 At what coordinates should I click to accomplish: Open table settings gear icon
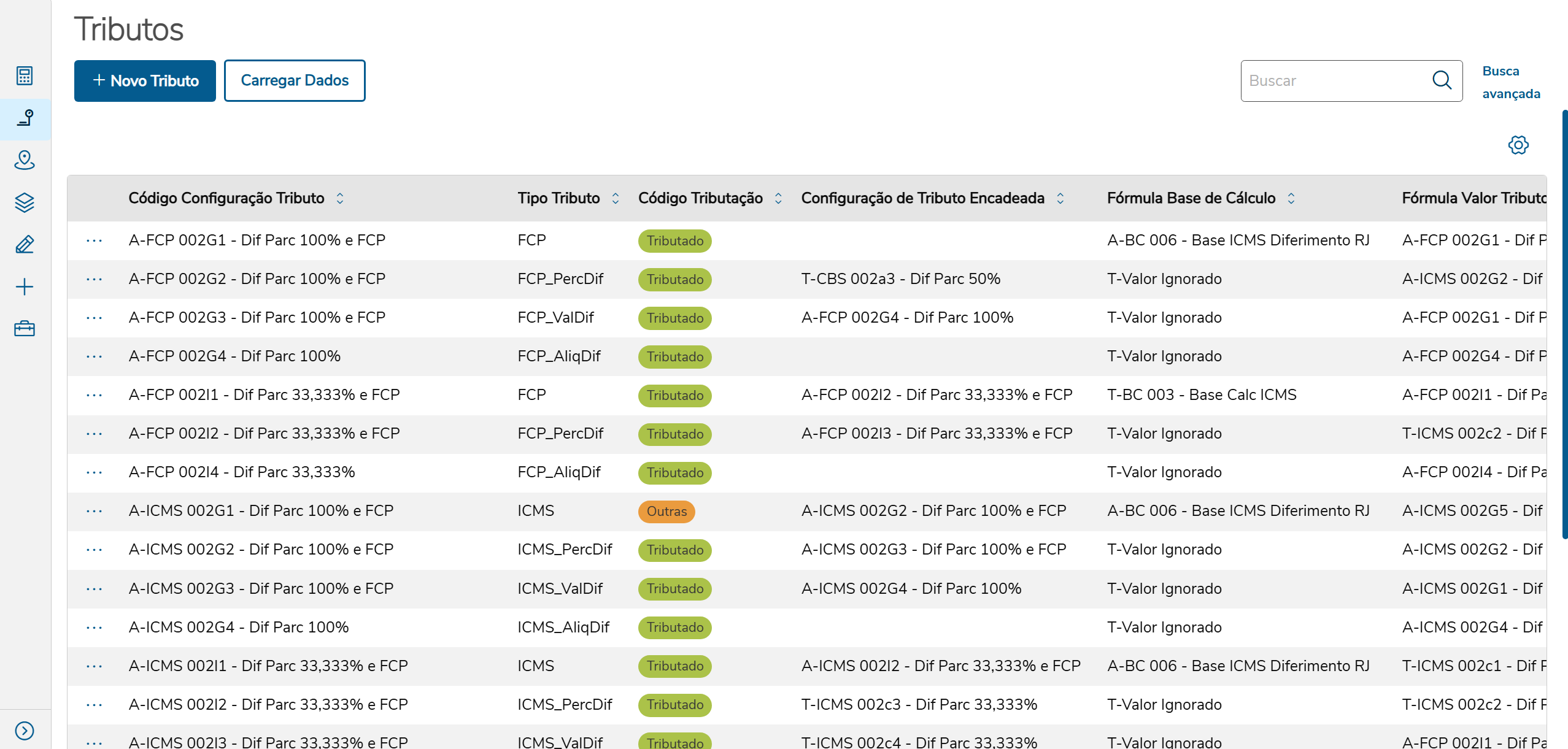(x=1518, y=145)
